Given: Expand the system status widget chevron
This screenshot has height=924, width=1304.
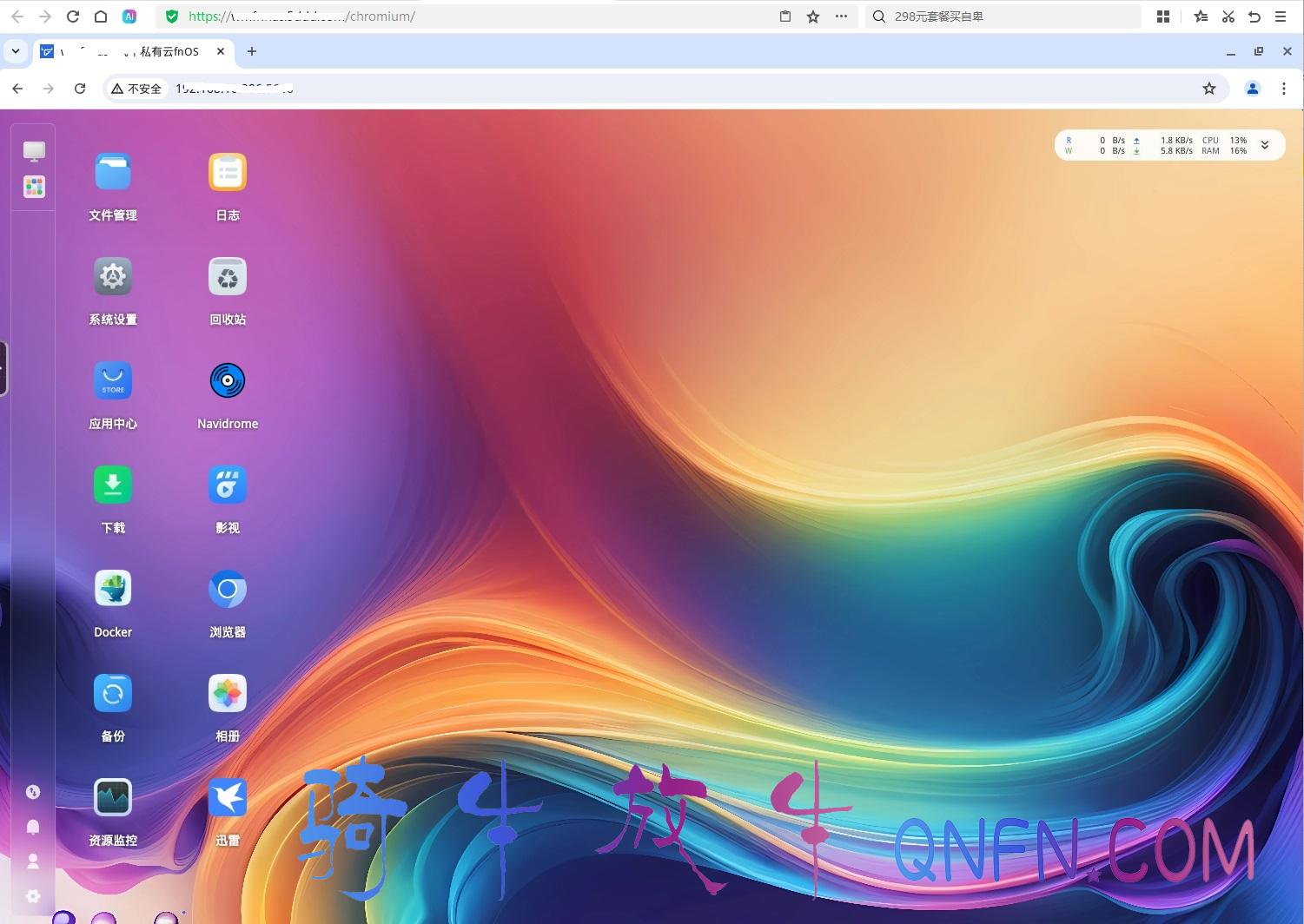Looking at the screenshot, I should 1265,145.
